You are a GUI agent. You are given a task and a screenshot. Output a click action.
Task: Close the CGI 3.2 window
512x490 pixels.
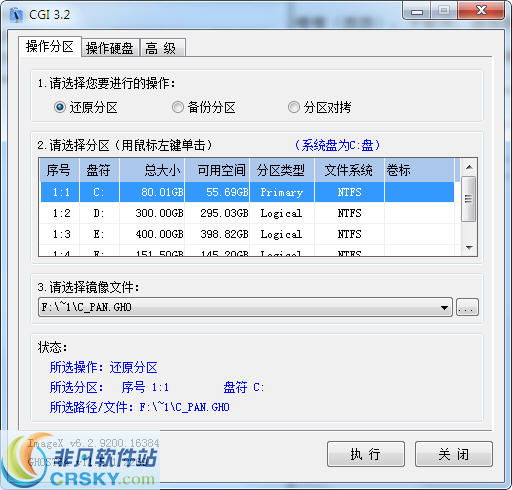click(x=481, y=11)
